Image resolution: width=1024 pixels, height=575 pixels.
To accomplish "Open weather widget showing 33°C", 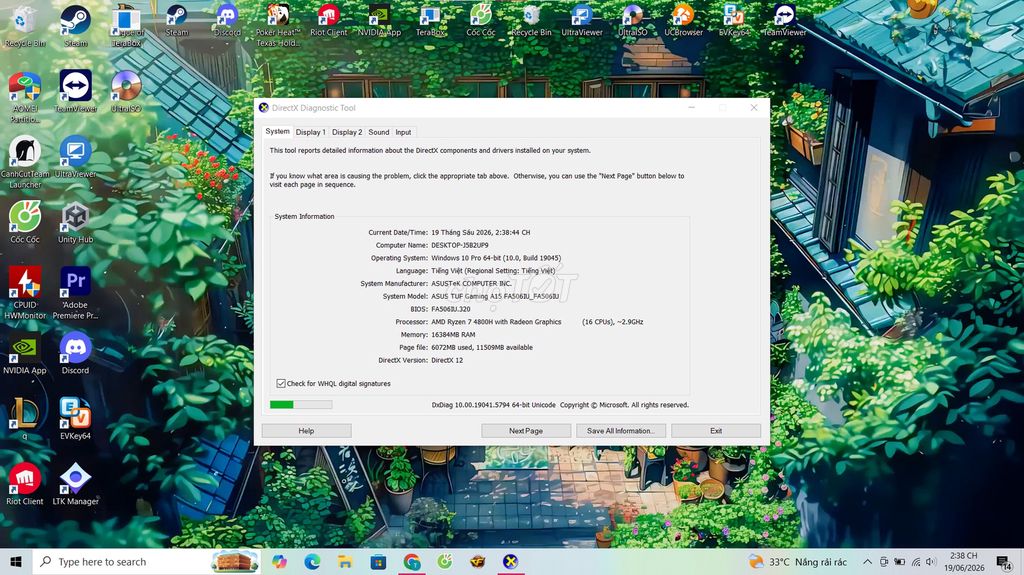I will (798, 562).
